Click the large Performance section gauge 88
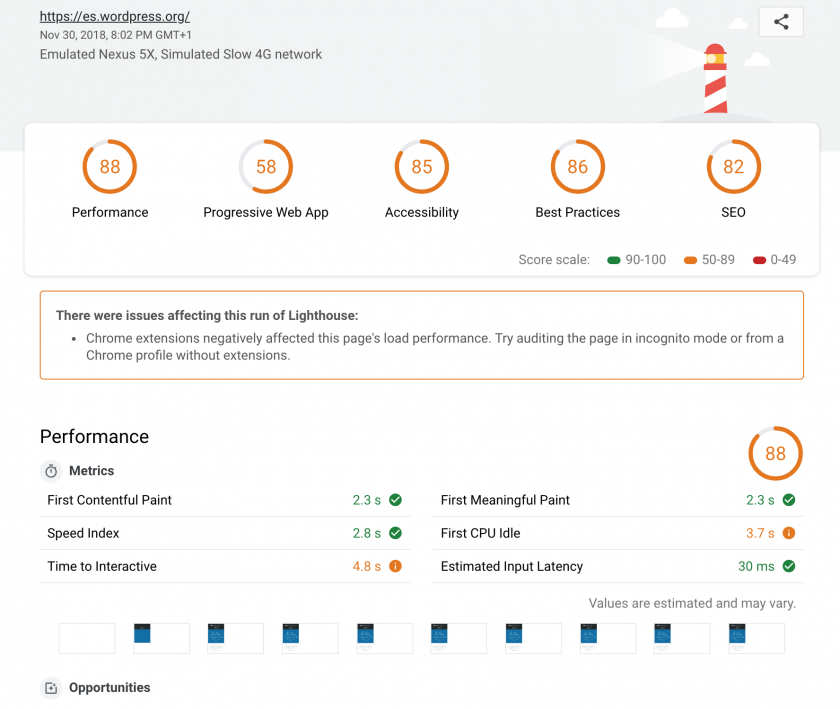Screen dimensions: 840x709 click(x=775, y=454)
